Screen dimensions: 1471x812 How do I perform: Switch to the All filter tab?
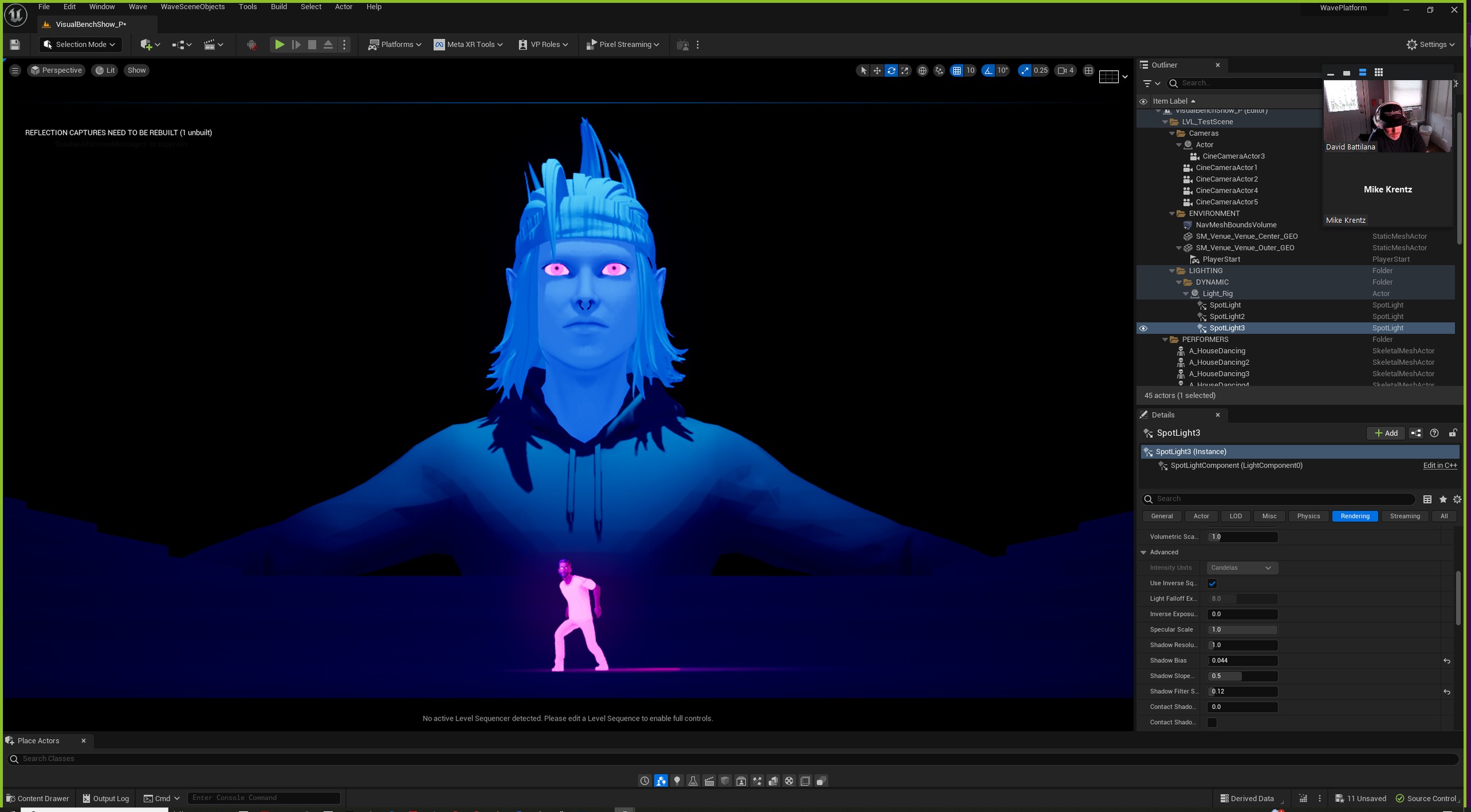(1443, 516)
